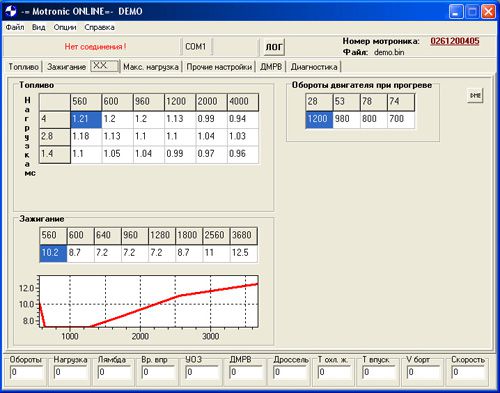Screen dimensions: 500x393
Task: Click the load row header 4
Action: (55, 119)
